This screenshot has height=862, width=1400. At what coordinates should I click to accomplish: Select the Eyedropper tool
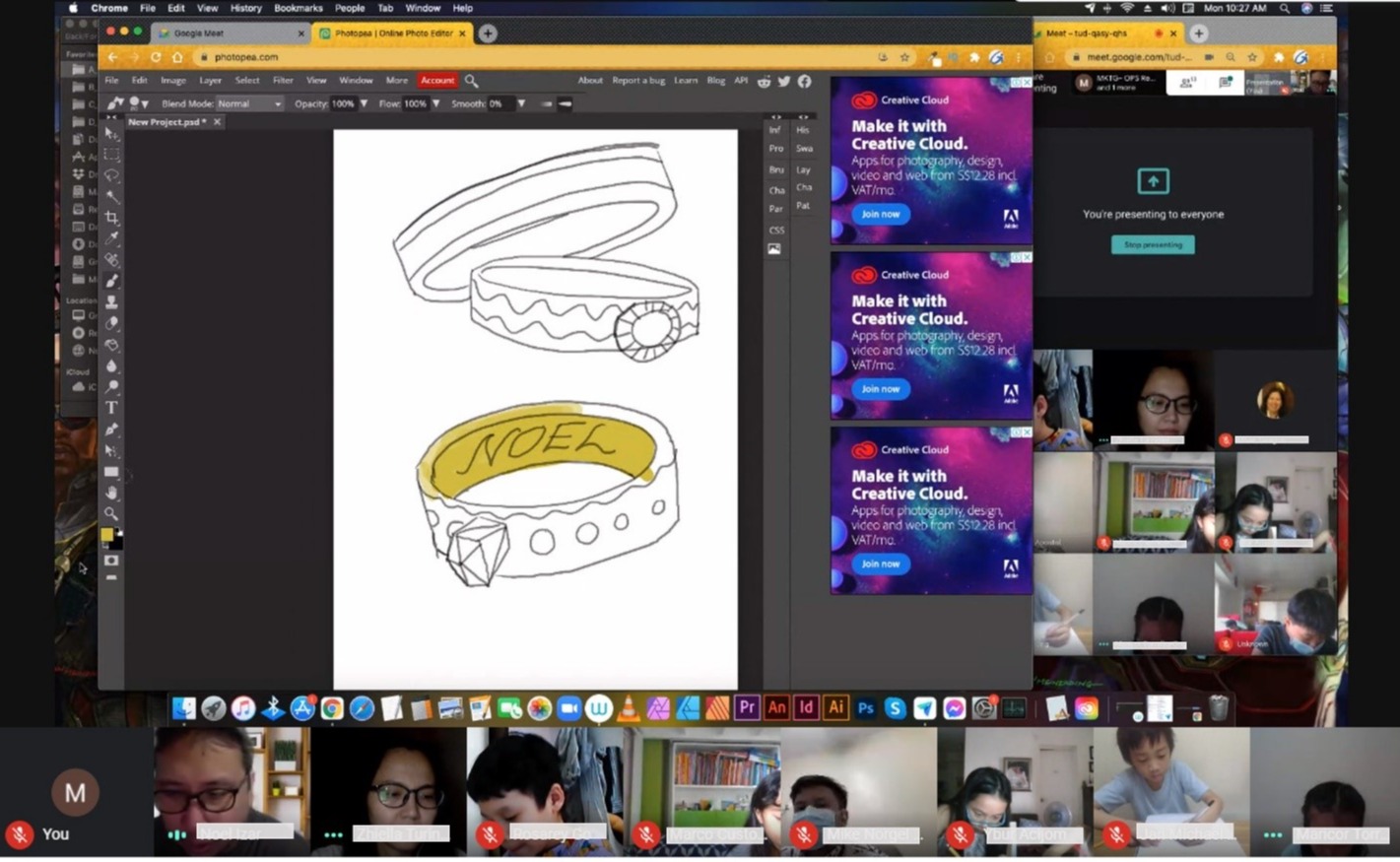tap(112, 238)
